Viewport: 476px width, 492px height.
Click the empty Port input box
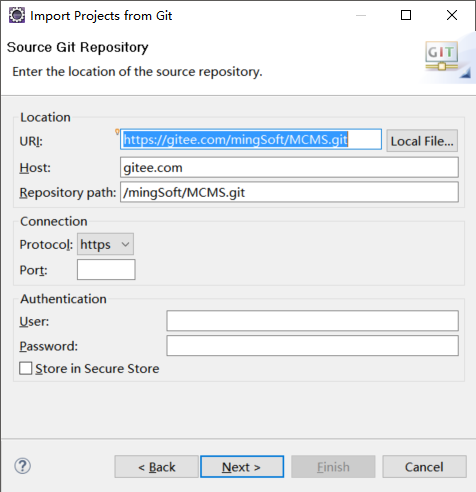point(106,269)
